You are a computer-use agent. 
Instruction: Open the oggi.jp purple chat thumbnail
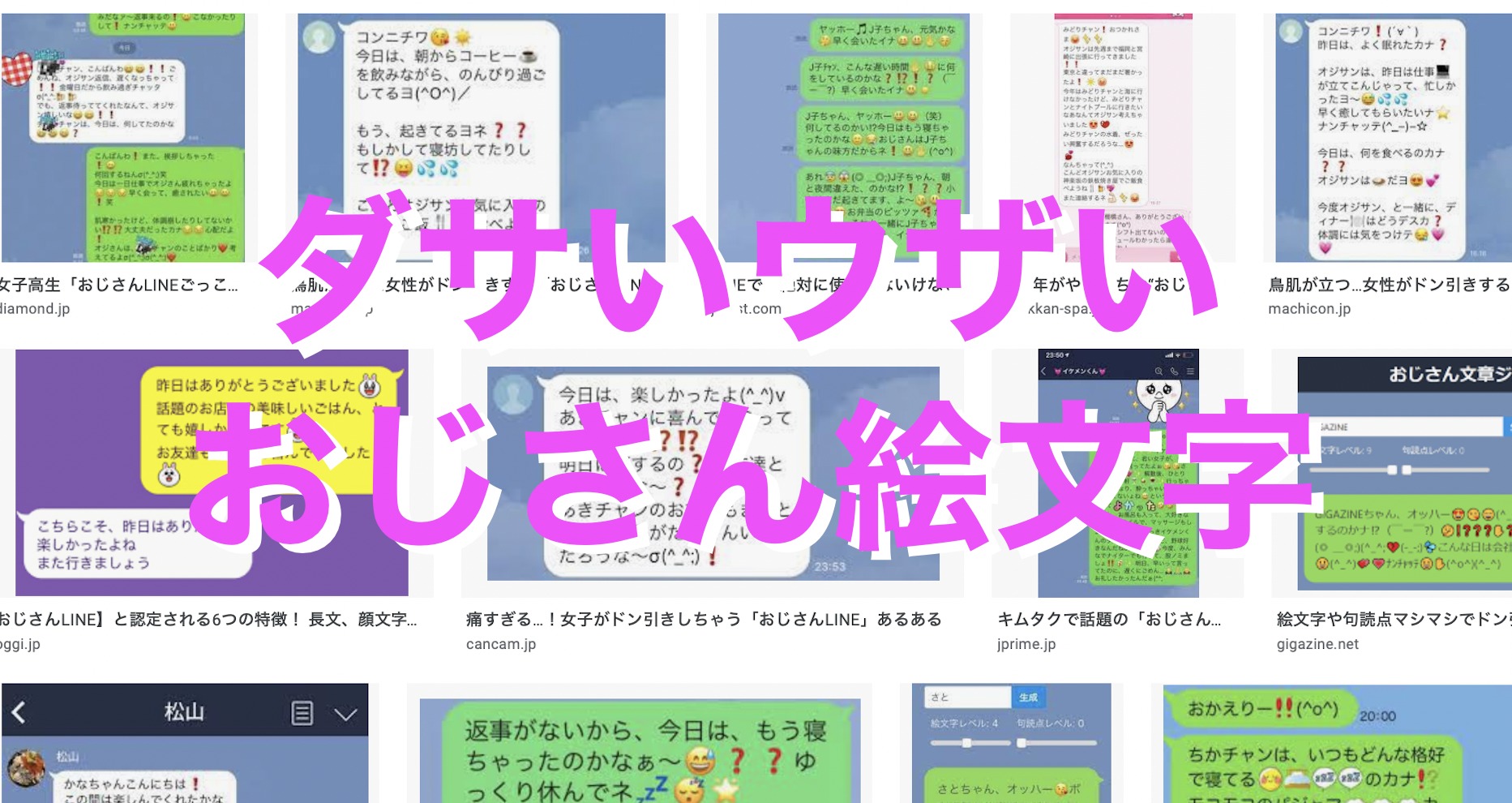click(x=212, y=473)
